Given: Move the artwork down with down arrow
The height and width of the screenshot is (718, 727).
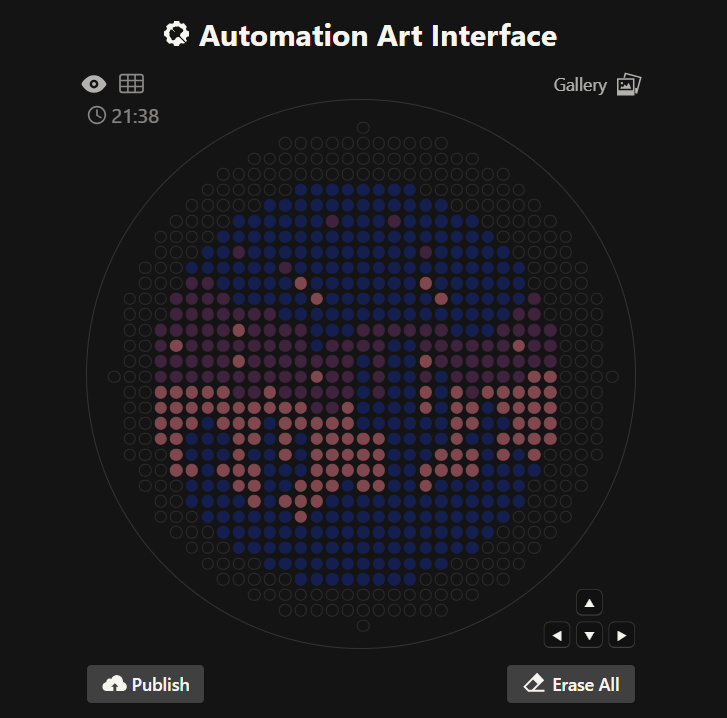Looking at the screenshot, I should pyautogui.click(x=590, y=635).
